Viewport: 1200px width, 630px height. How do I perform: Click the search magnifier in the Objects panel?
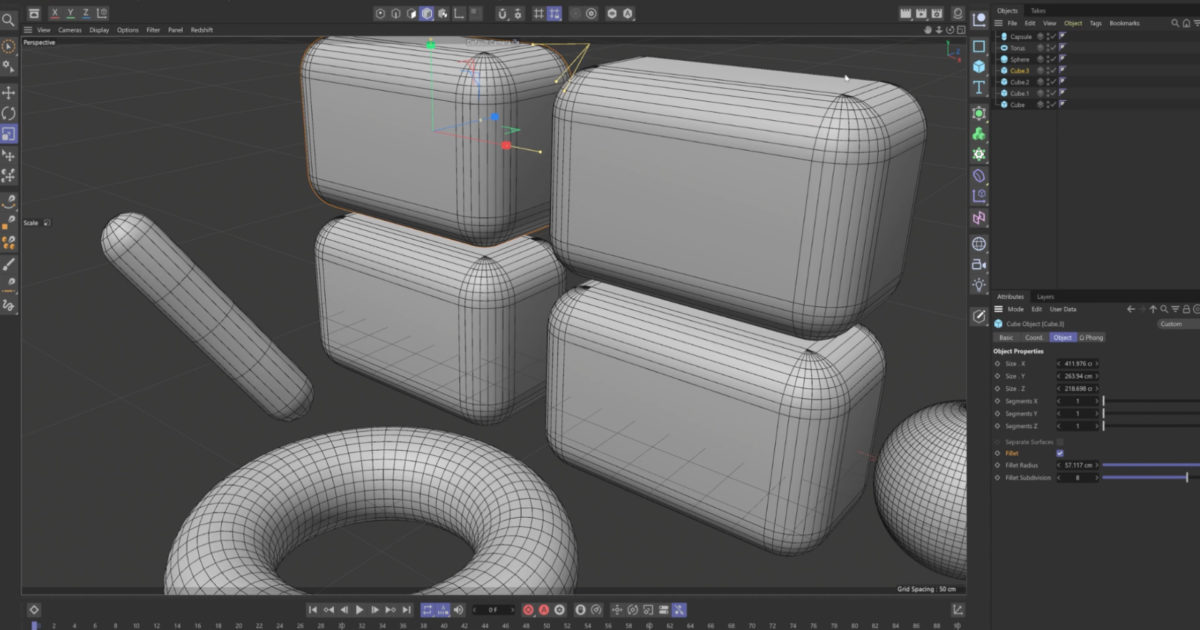point(1175,23)
